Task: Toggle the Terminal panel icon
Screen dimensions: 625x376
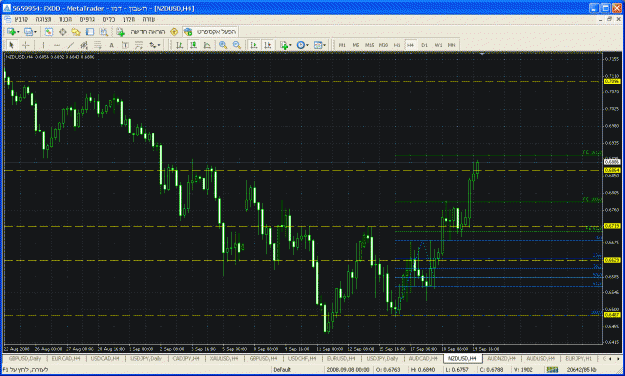Action: (90, 31)
